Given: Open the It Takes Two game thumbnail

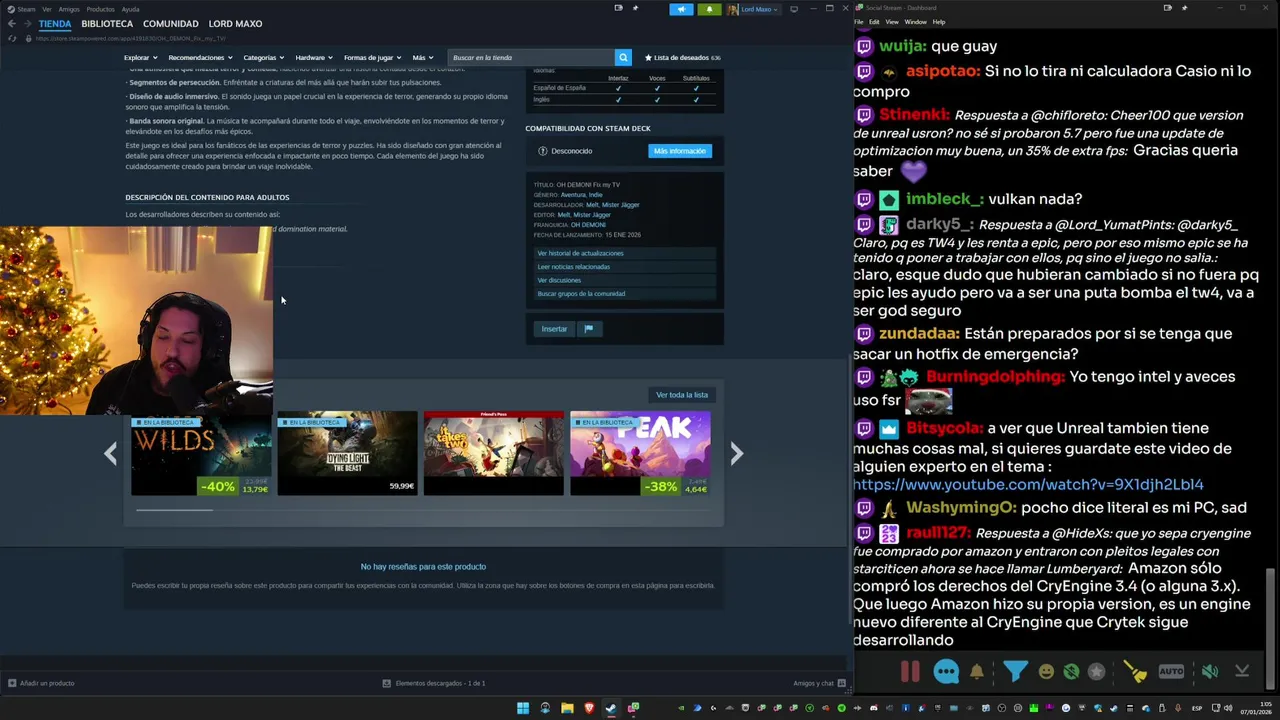Looking at the screenshot, I should point(494,453).
